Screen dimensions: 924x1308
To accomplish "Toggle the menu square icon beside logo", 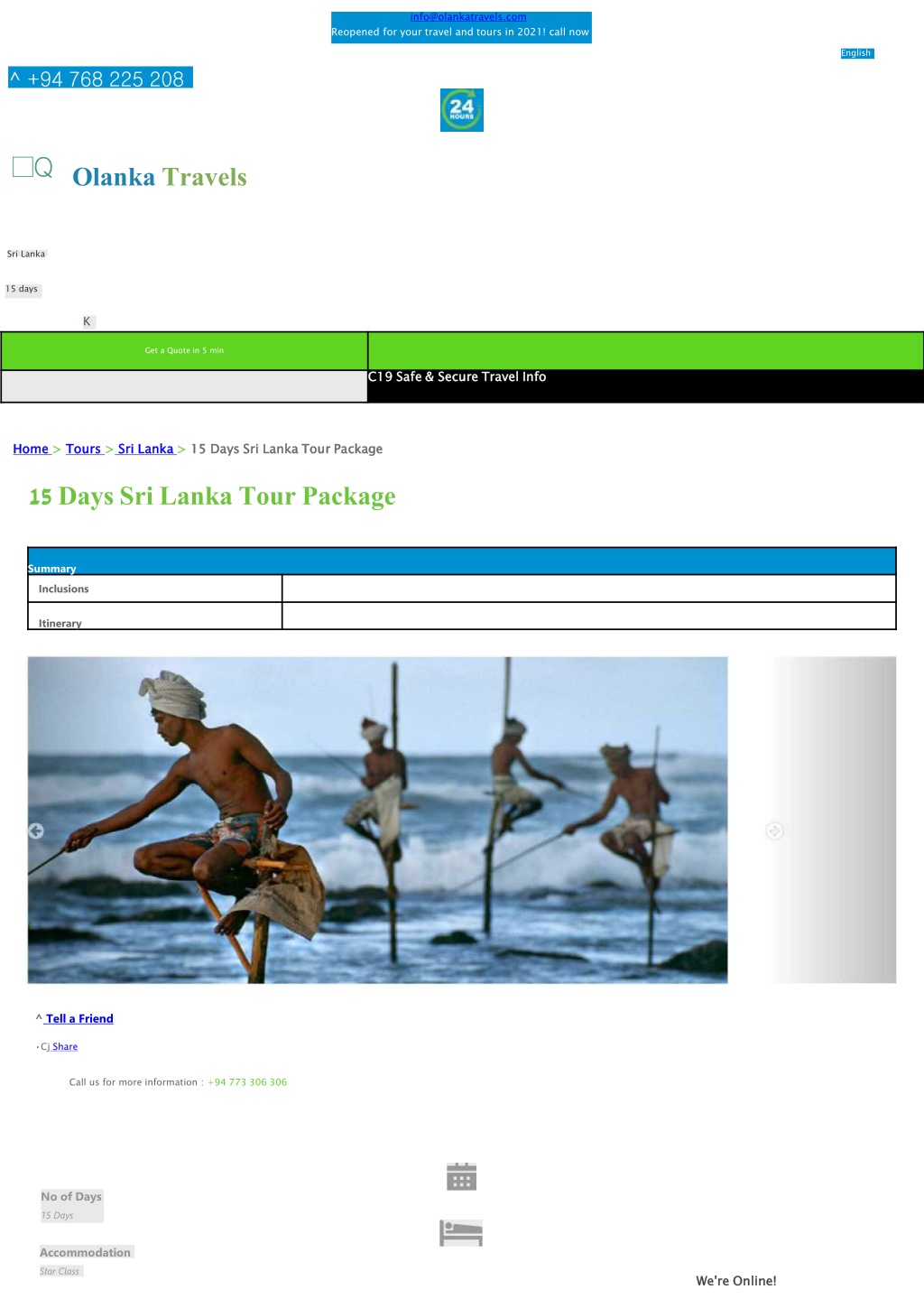I will [x=23, y=166].
